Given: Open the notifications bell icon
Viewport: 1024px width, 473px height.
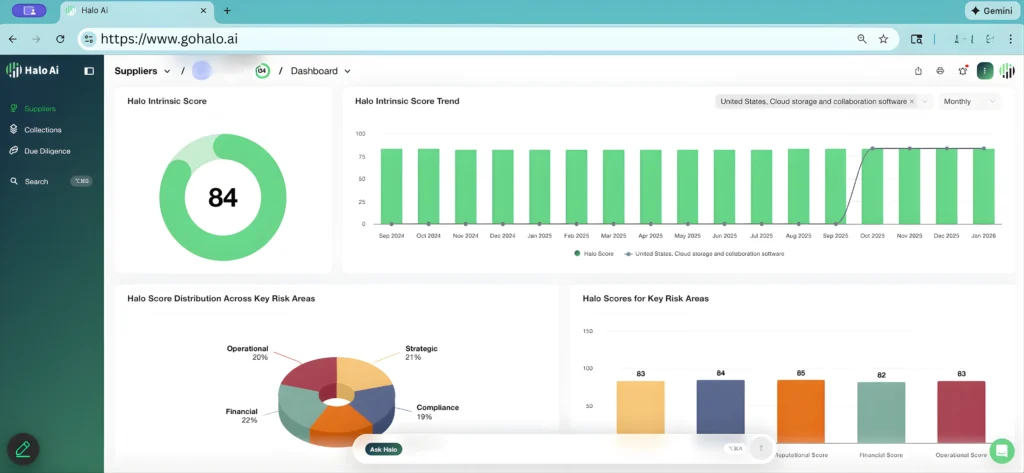Looking at the screenshot, I should [x=962, y=71].
